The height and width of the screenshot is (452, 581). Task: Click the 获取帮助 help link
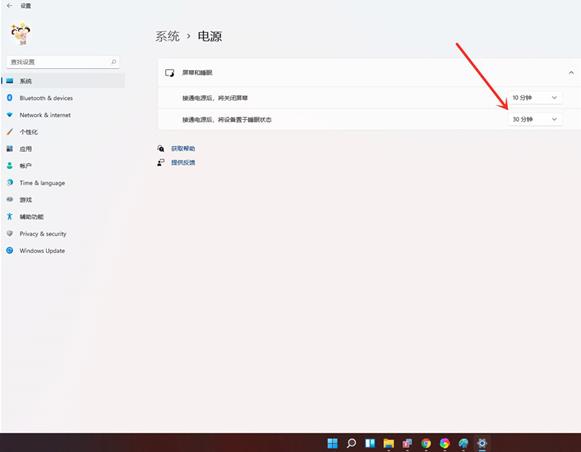(x=183, y=149)
